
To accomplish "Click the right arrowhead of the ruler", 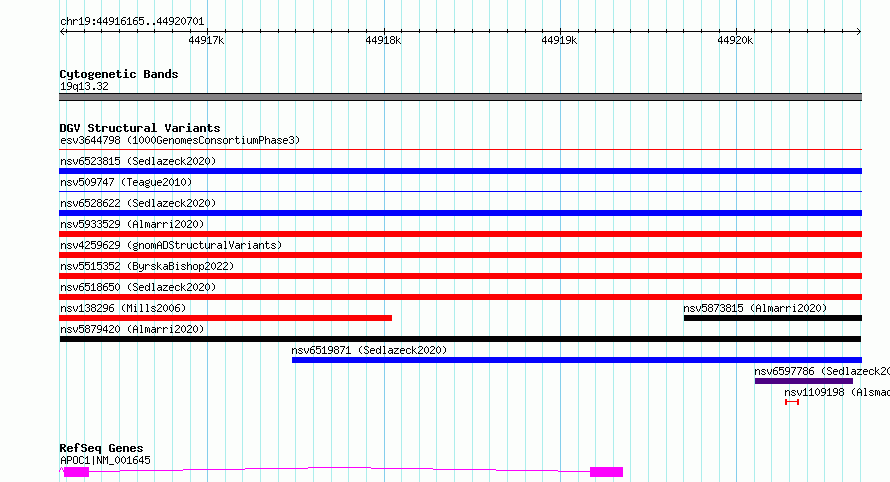I will tap(858, 31).
